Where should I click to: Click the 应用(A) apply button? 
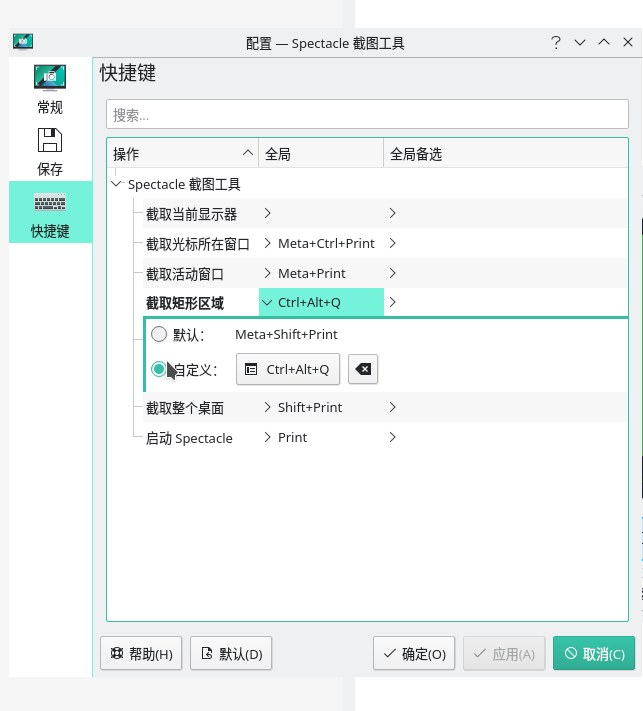[504, 653]
